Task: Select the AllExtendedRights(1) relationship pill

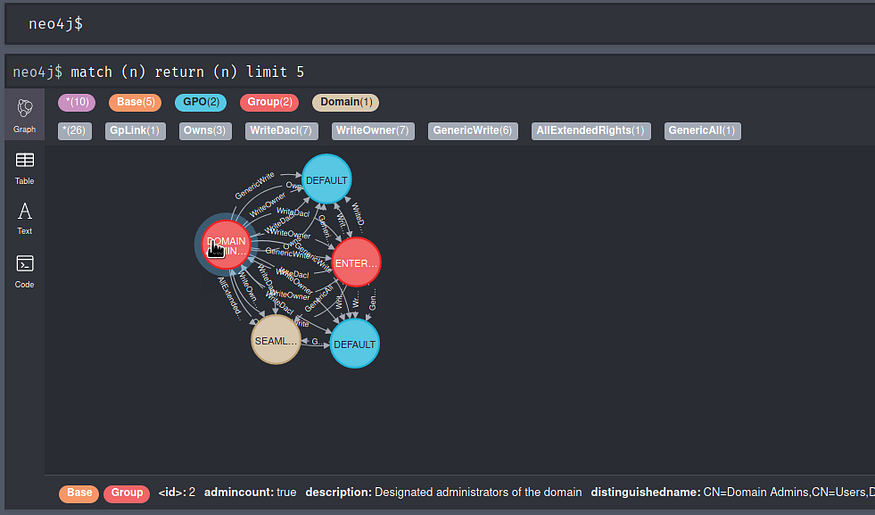Action: tap(591, 131)
